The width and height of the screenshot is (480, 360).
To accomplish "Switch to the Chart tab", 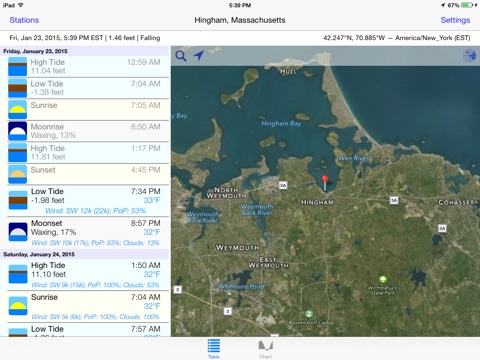I will (266, 349).
